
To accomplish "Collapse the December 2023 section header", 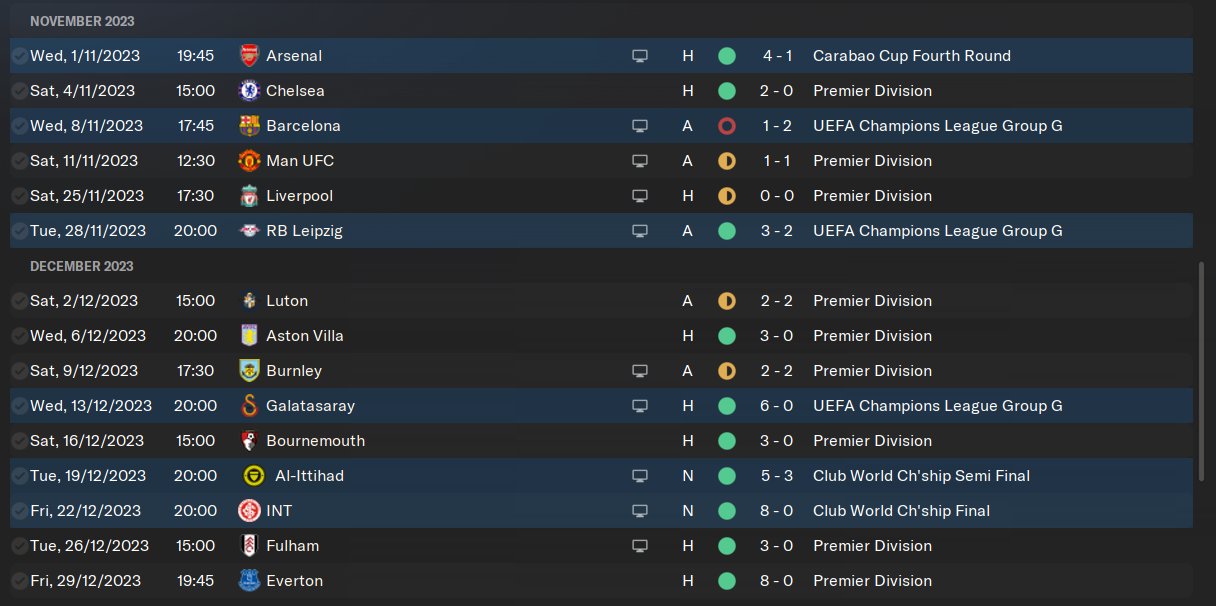I will 82,266.
